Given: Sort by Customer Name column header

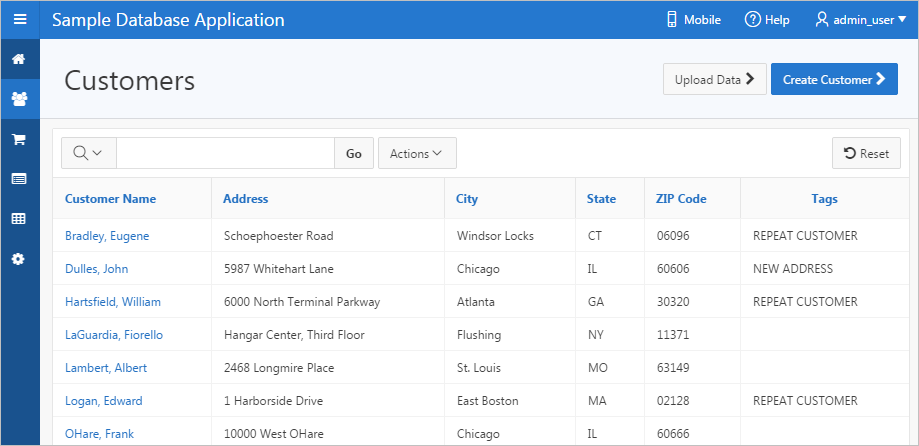Looking at the screenshot, I should [110, 199].
